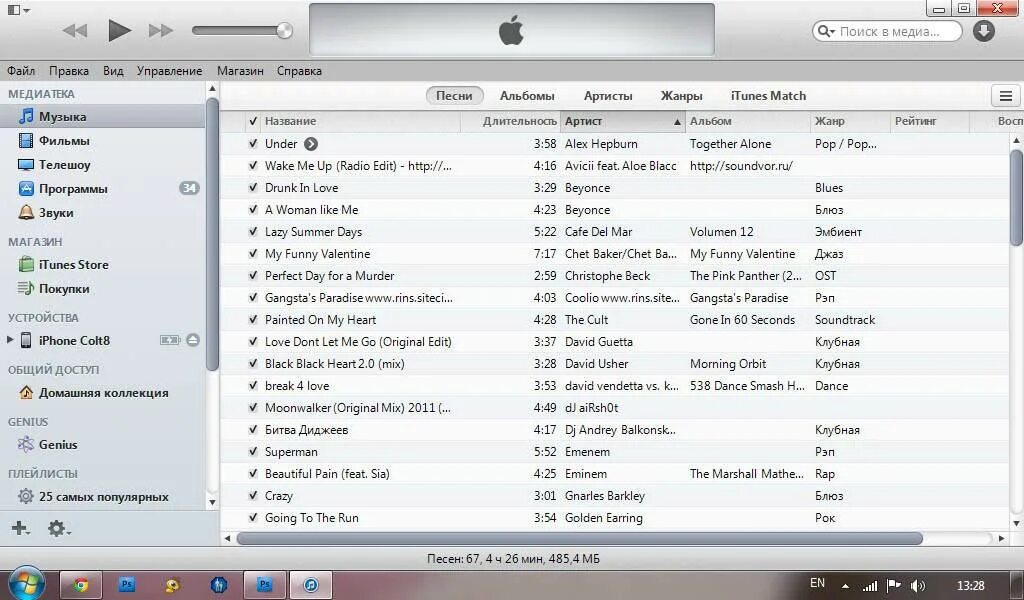The width and height of the screenshot is (1024, 600).
Task: Open the Windows Start button
Action: tap(26, 583)
